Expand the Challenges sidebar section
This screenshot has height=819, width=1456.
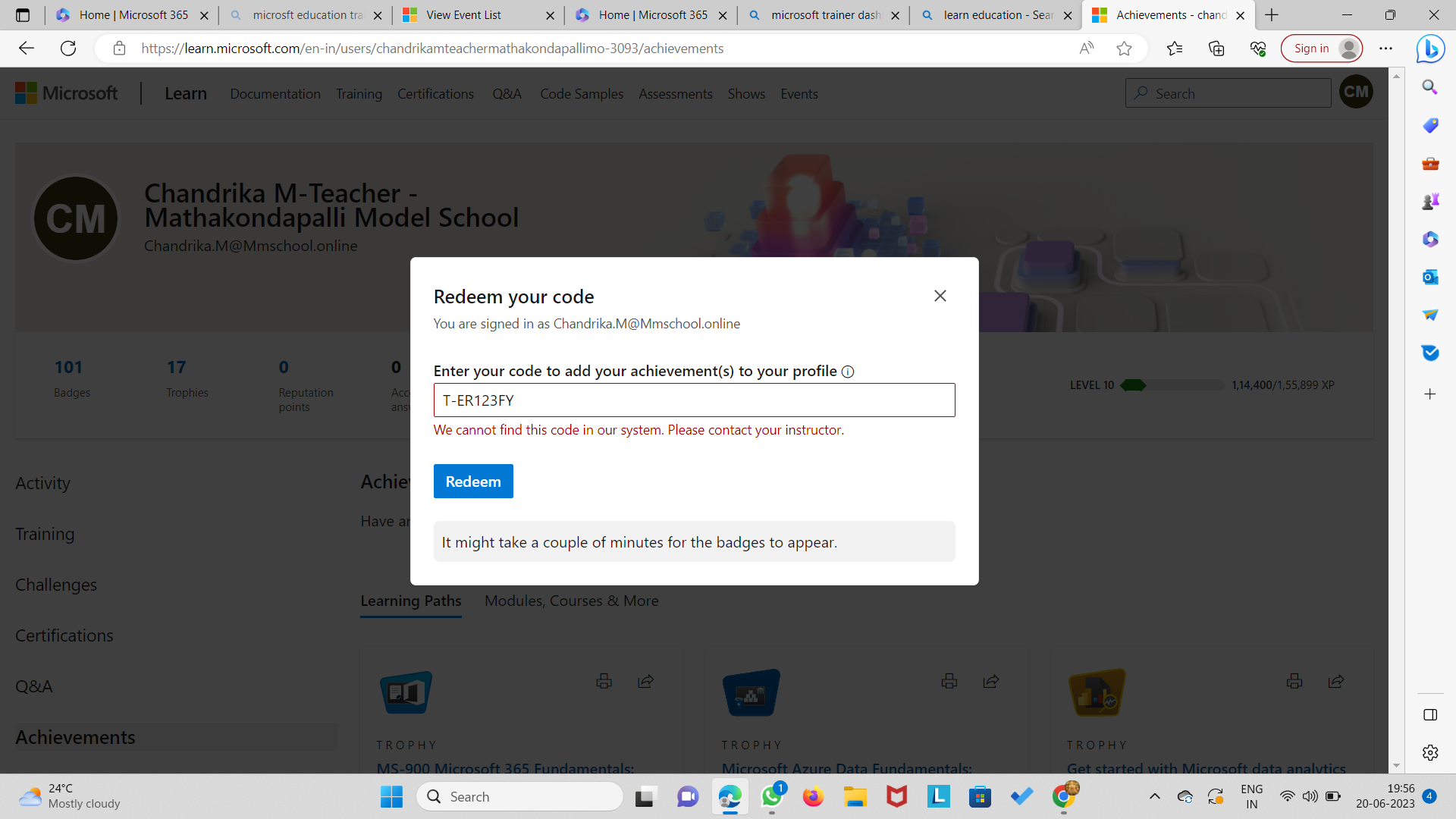coord(56,584)
